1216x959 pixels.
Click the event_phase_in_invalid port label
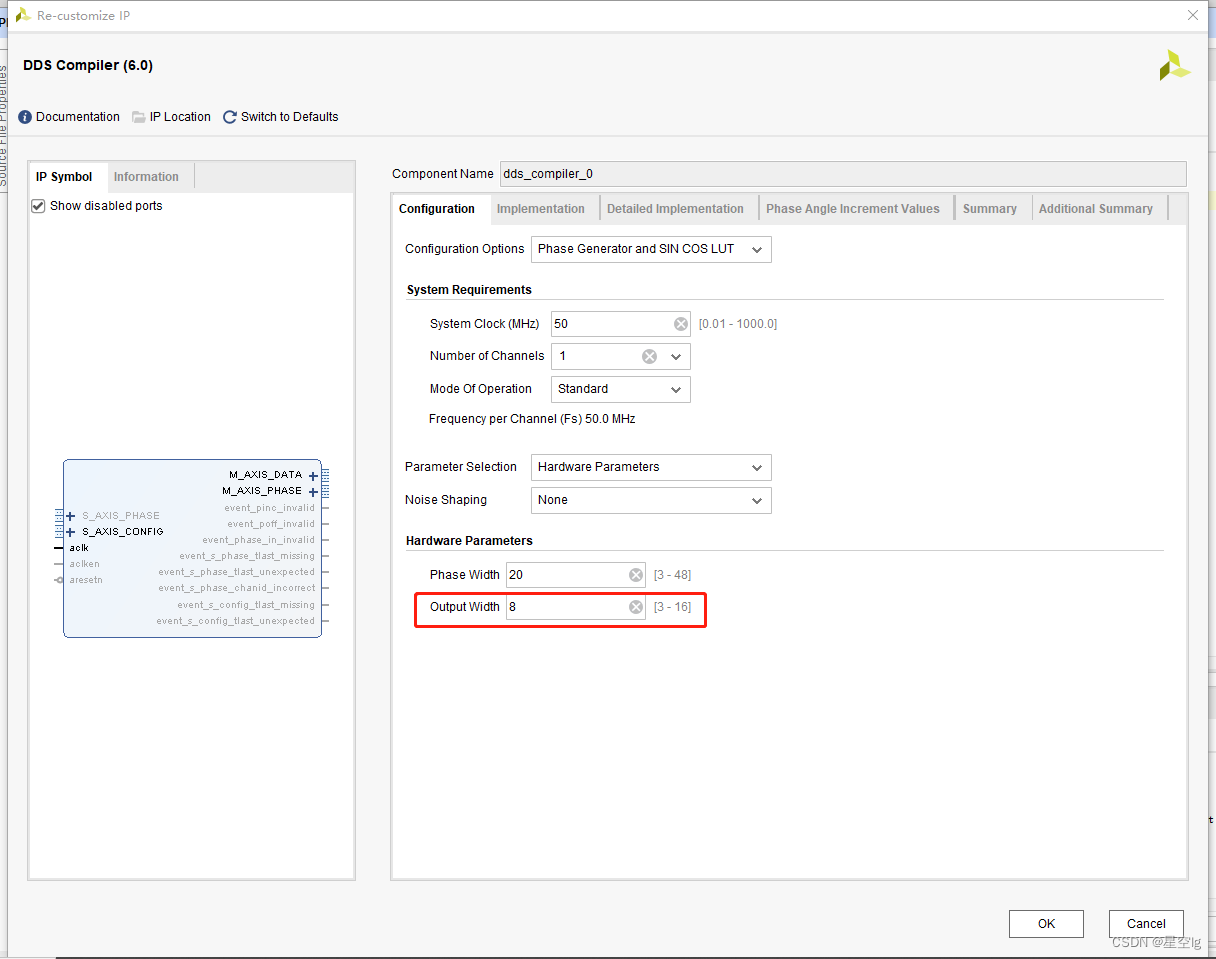(258, 540)
